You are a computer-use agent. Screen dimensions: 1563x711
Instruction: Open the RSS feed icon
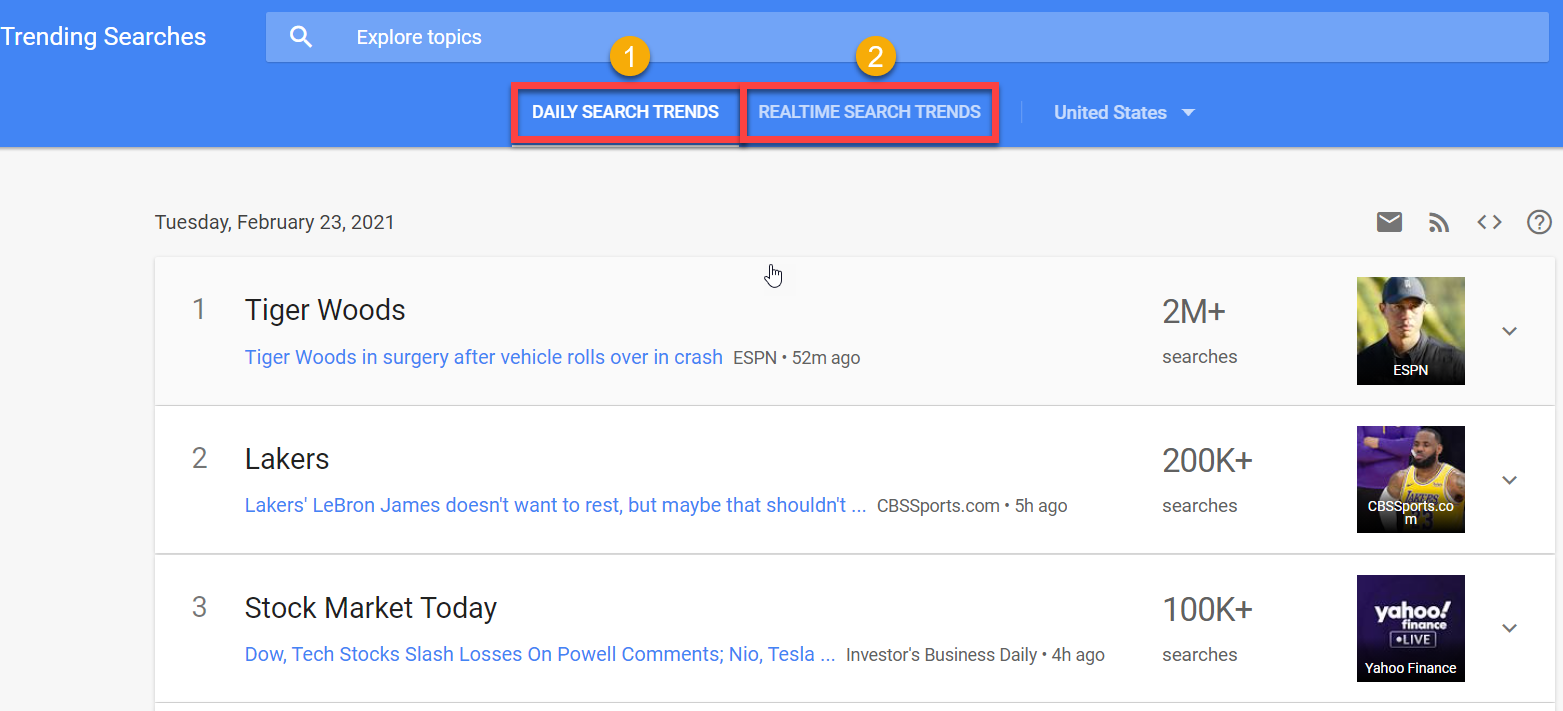pyautogui.click(x=1439, y=222)
